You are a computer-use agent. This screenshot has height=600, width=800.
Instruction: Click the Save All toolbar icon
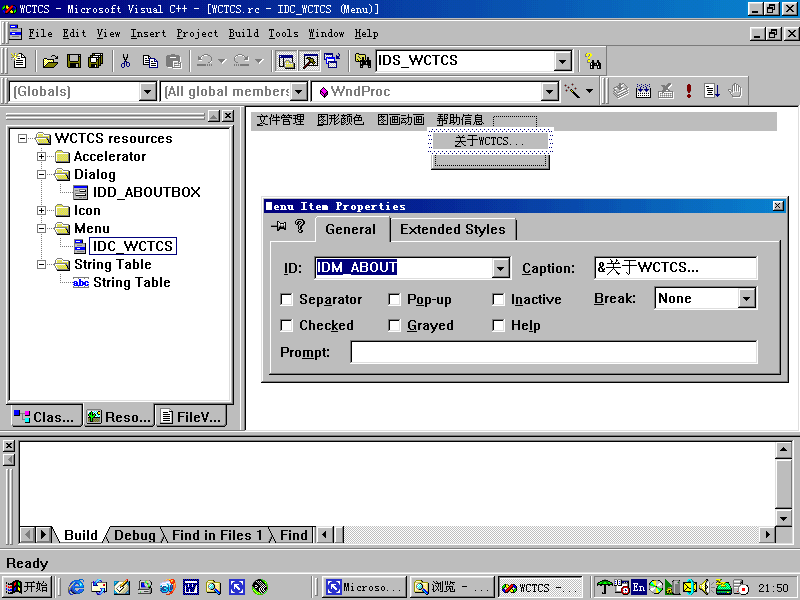[x=95, y=61]
